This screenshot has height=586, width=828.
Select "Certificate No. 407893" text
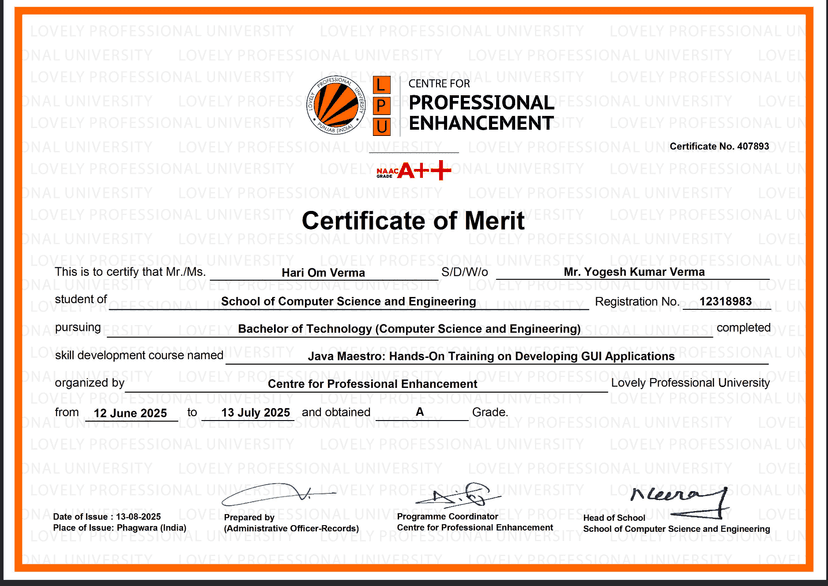point(719,146)
